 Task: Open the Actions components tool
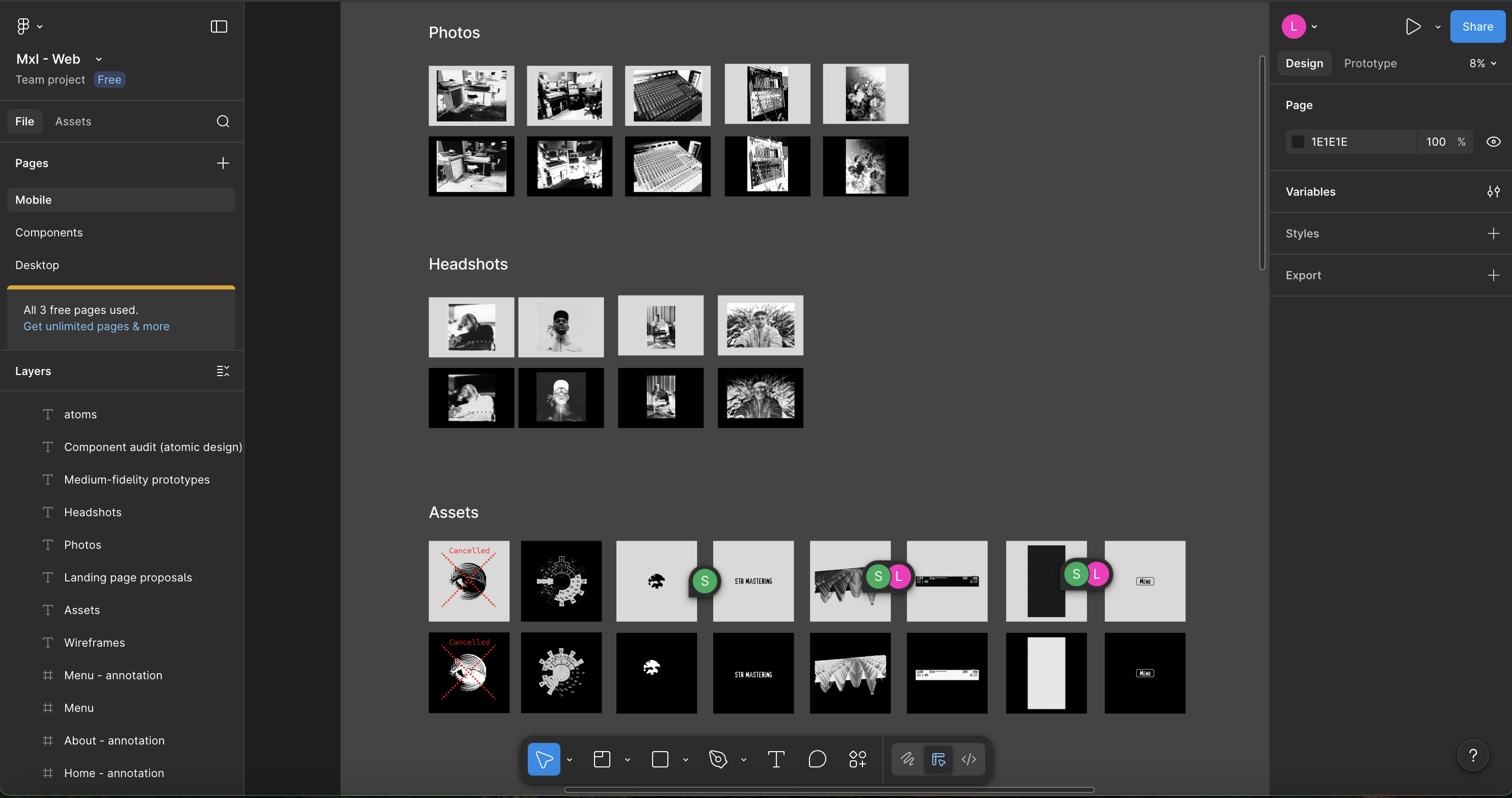(857, 759)
